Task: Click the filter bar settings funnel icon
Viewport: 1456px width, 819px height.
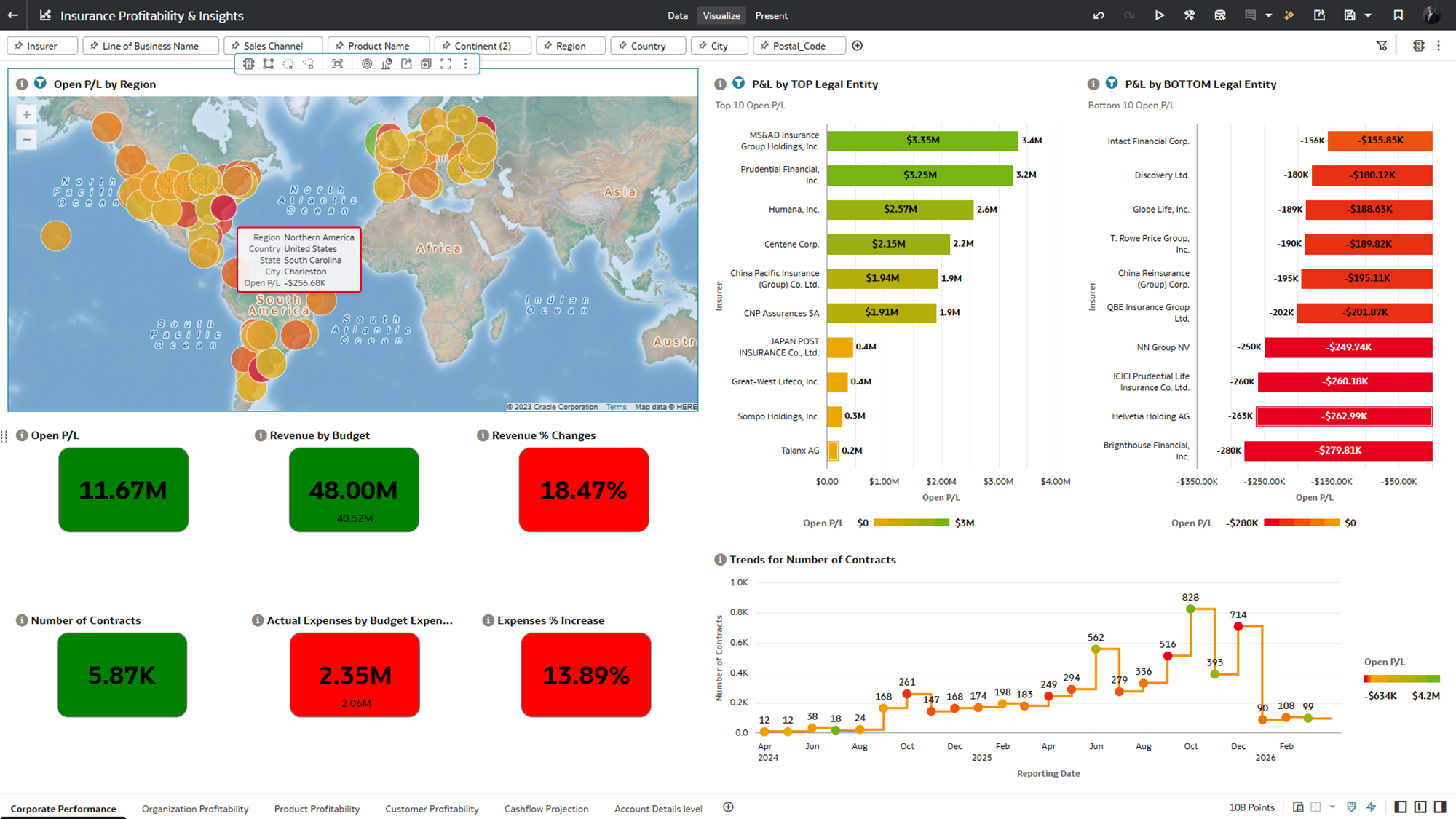Action: click(1382, 45)
